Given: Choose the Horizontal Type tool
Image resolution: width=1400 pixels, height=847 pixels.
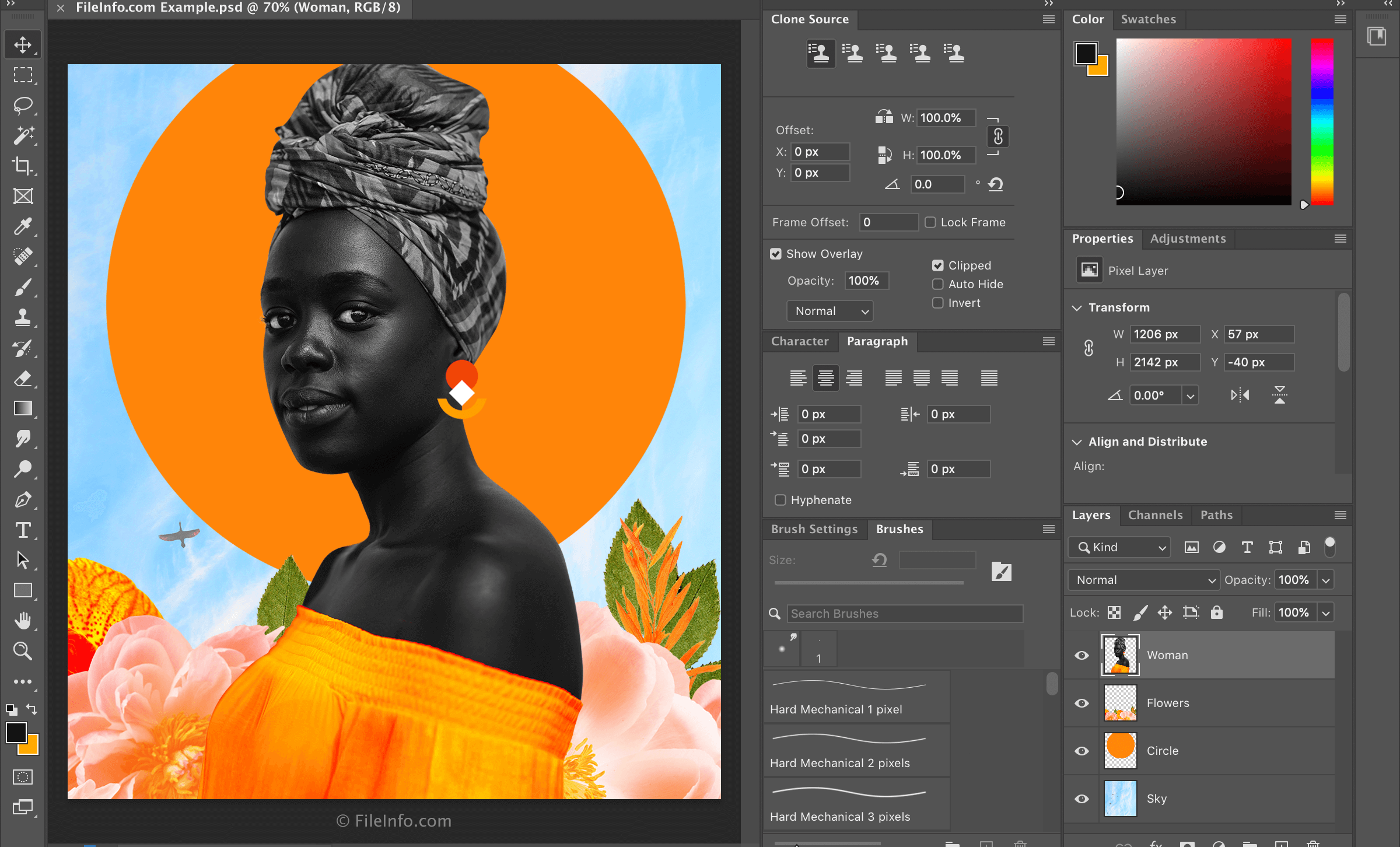Looking at the screenshot, I should click(x=23, y=530).
